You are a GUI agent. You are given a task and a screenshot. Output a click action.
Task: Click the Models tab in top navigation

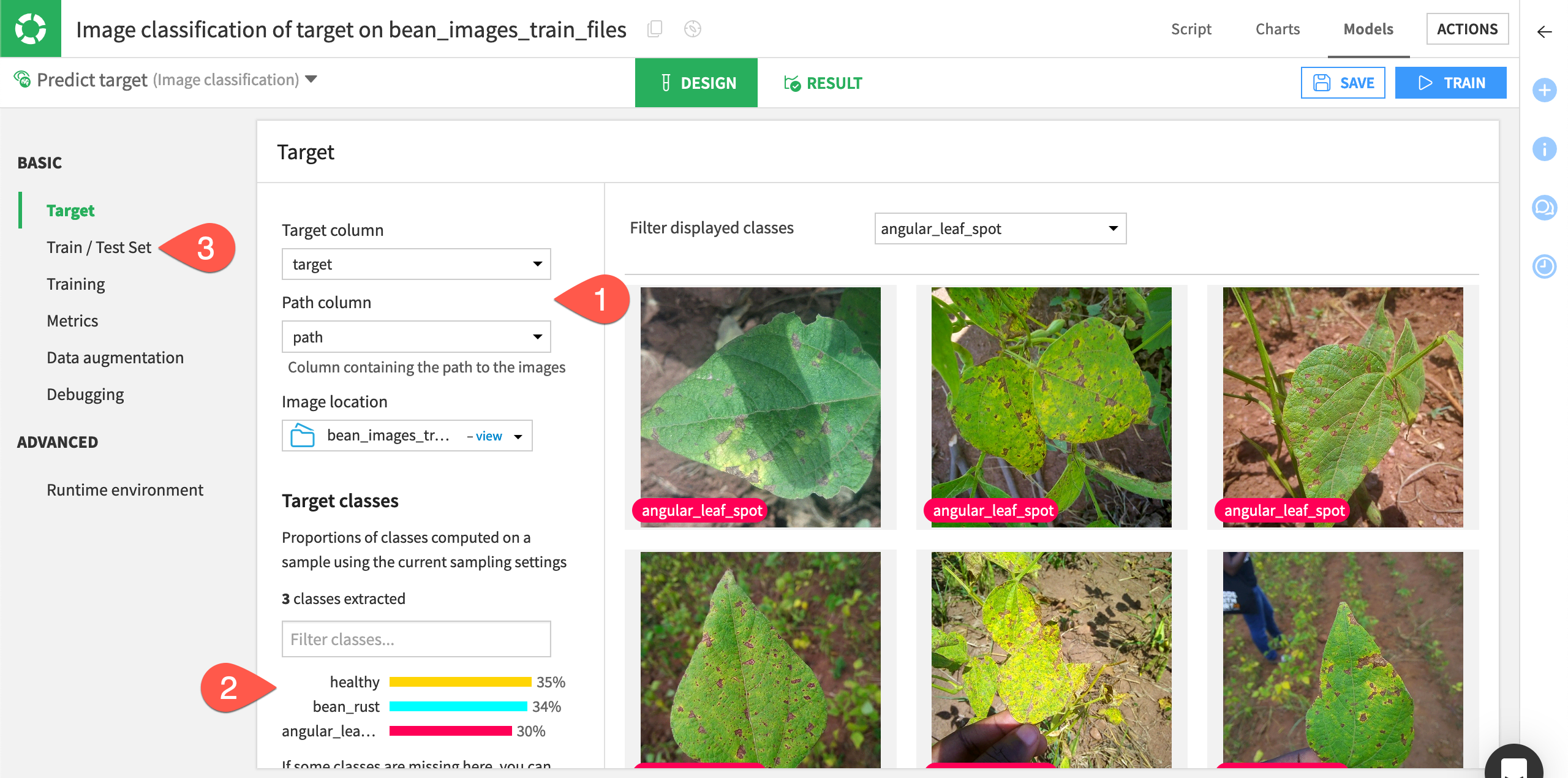tap(1365, 28)
